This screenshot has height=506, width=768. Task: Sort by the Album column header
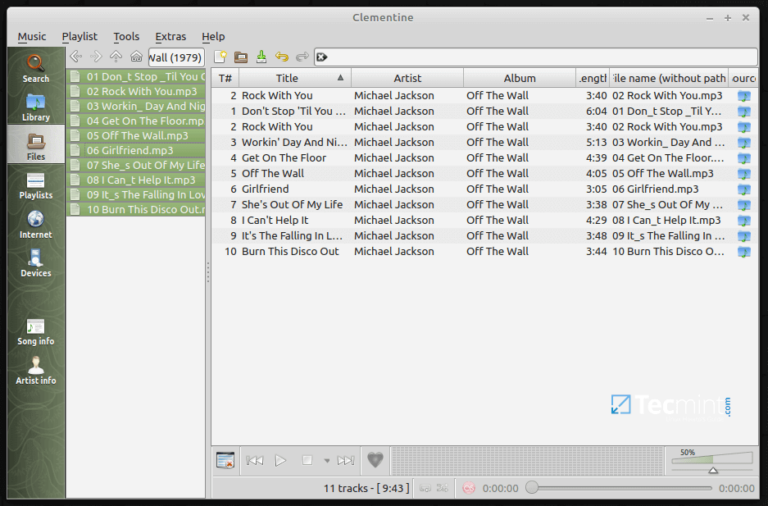tap(519, 78)
